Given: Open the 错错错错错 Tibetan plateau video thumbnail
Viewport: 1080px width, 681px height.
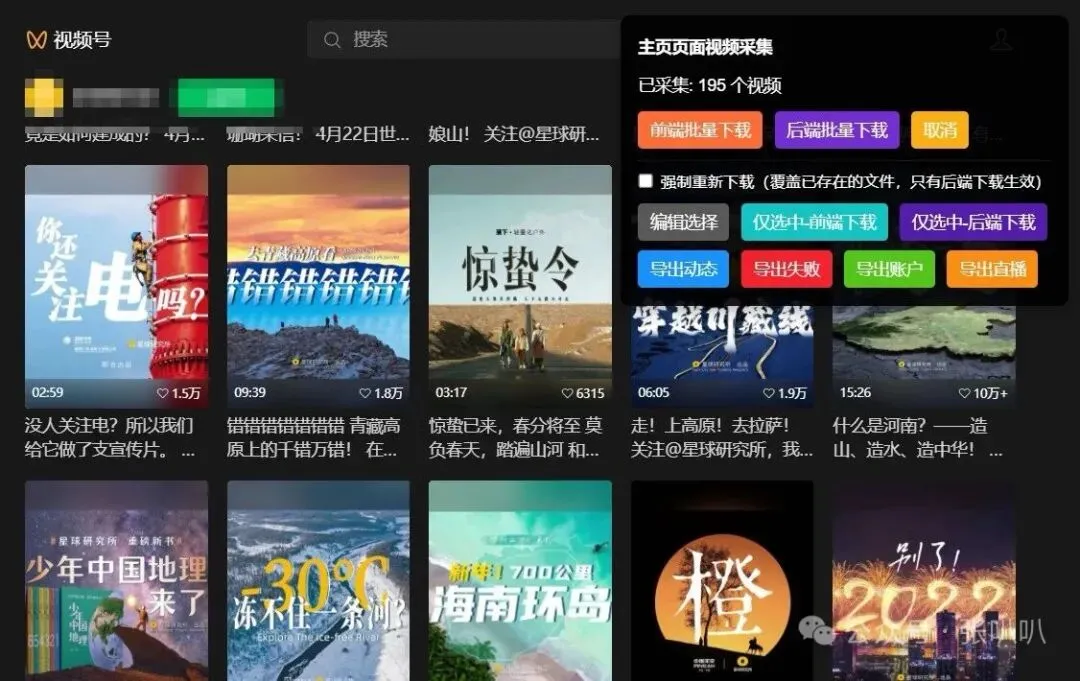Looking at the screenshot, I should click(x=318, y=286).
